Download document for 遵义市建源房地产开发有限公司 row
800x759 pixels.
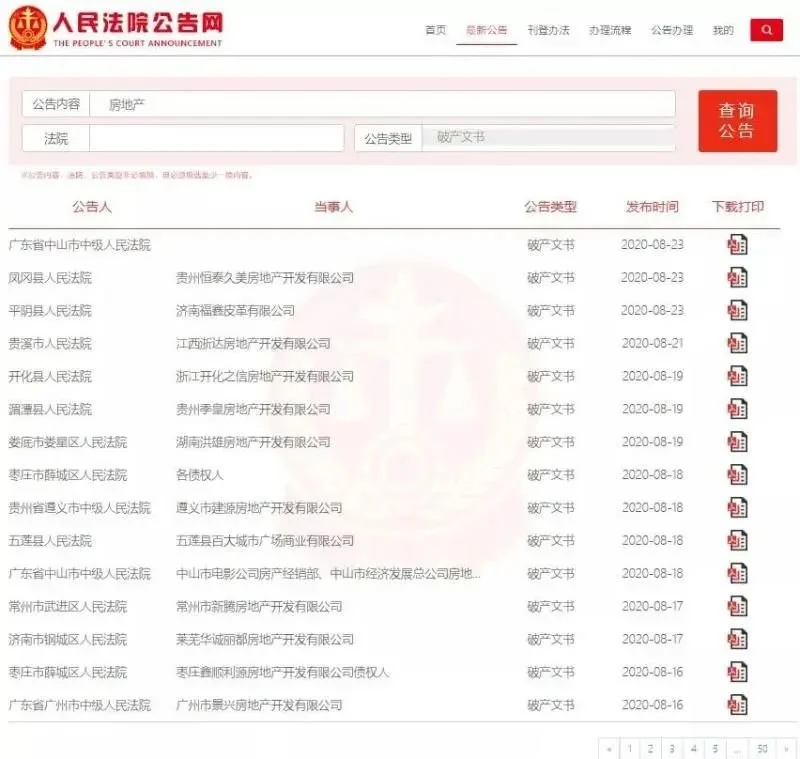point(737,508)
